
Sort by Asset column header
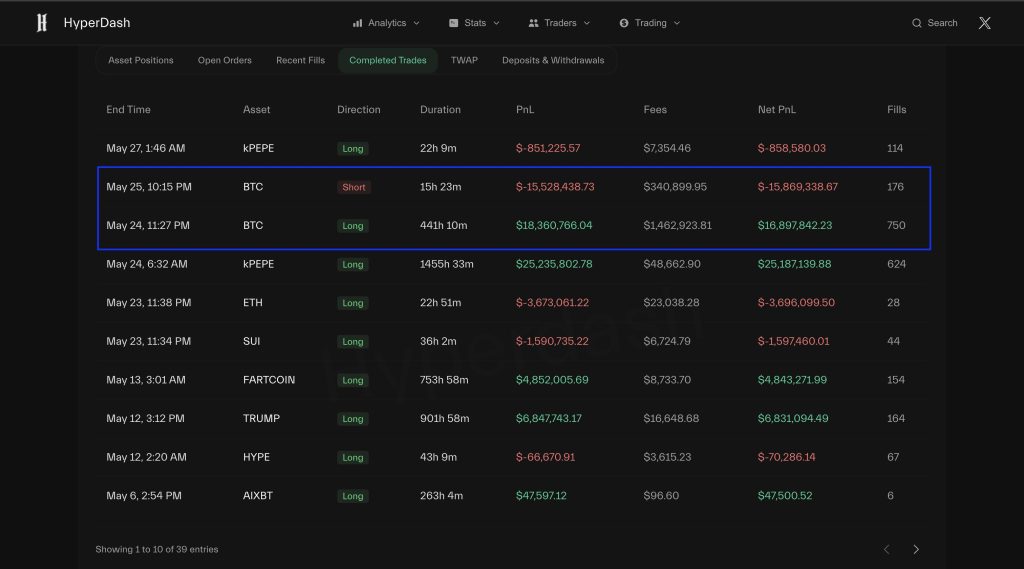coord(257,110)
